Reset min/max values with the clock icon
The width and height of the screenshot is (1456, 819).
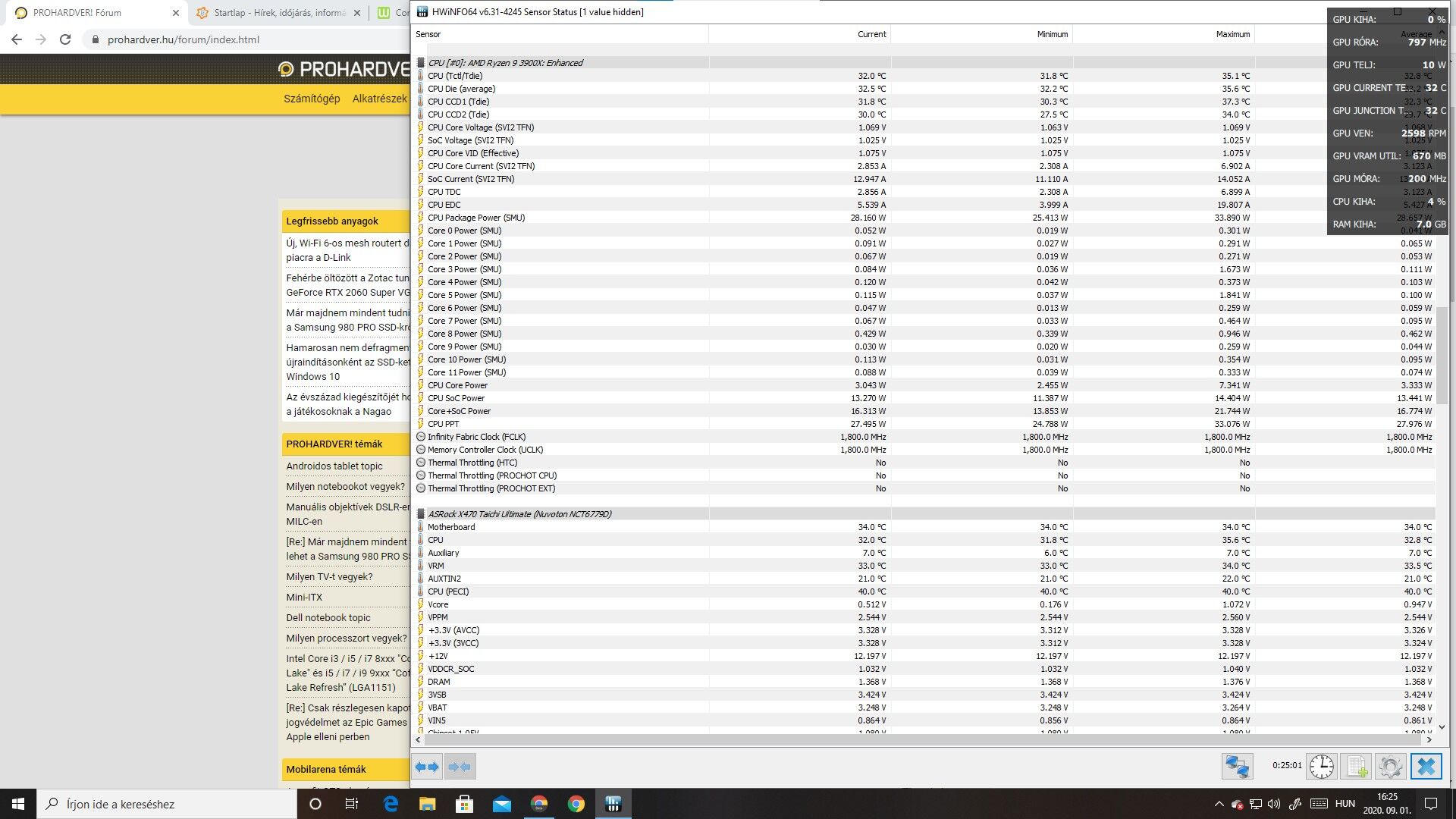[x=1322, y=767]
